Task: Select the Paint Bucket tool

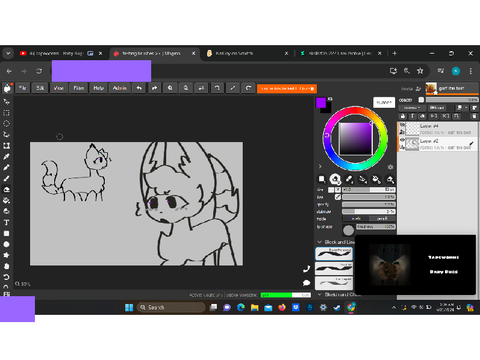Action: [x=6, y=201]
